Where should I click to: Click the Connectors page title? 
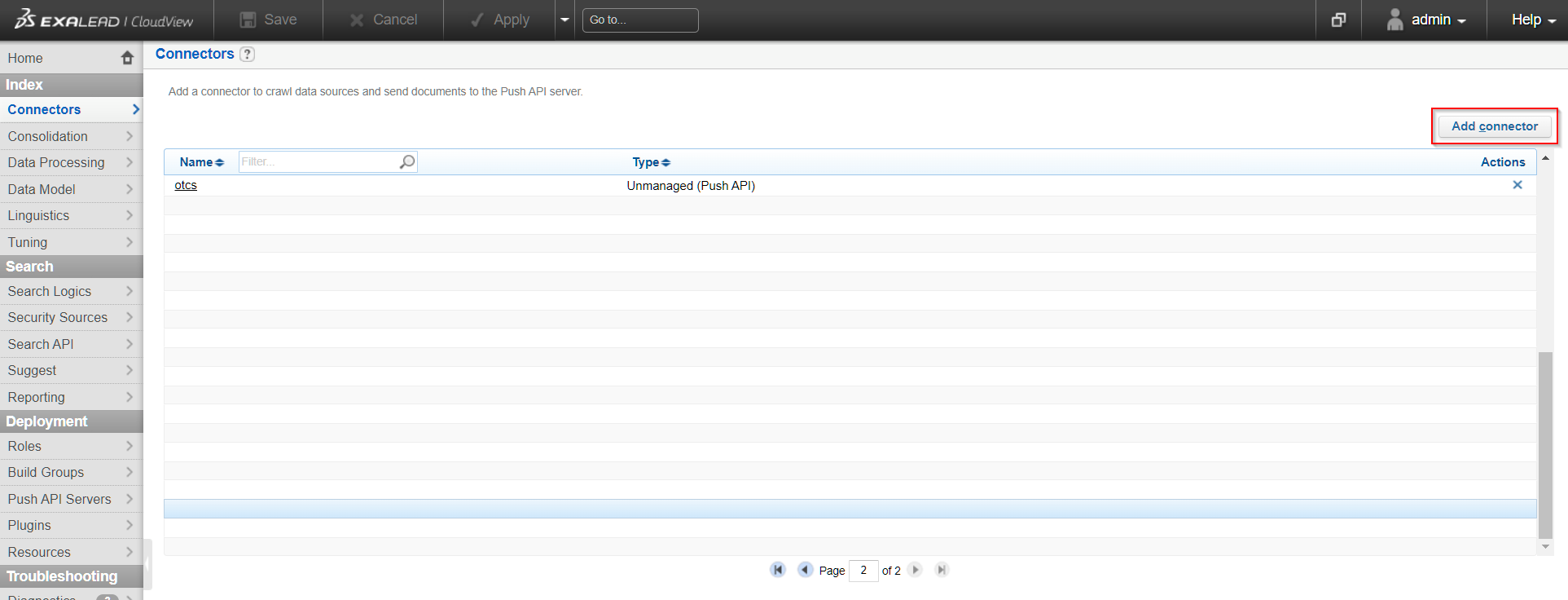tap(195, 54)
